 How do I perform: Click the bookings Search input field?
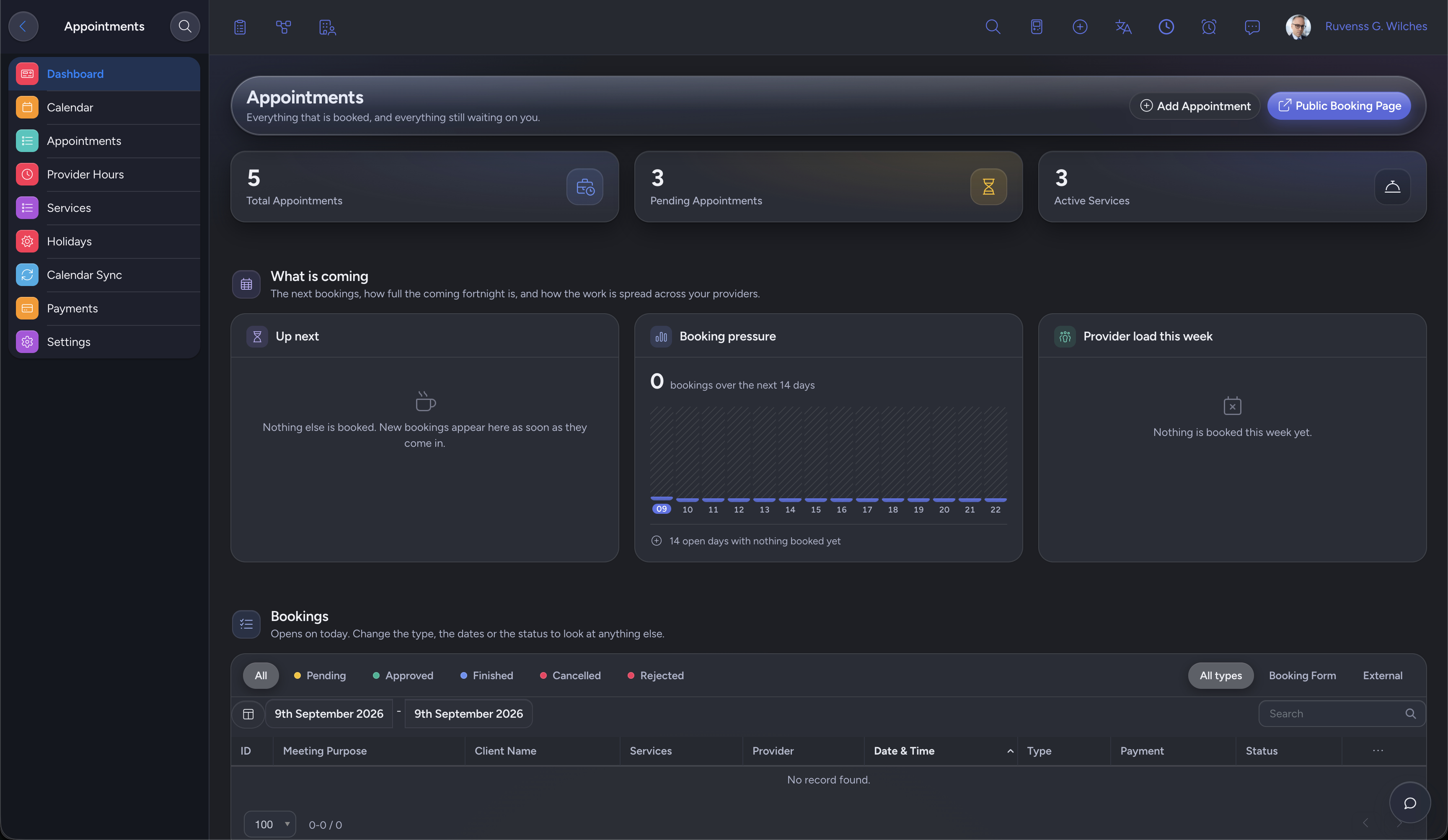1342,714
